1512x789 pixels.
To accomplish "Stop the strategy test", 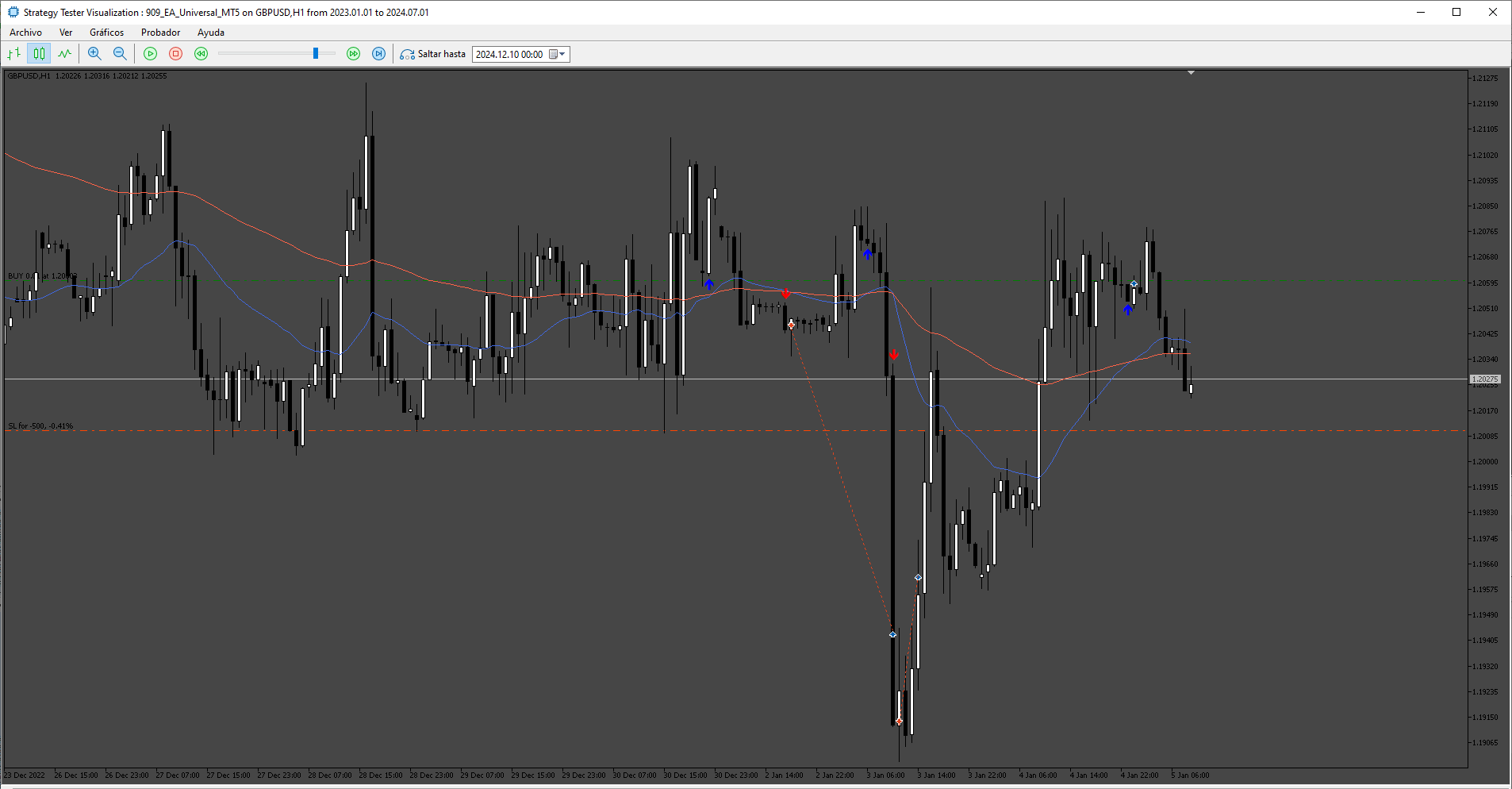I will (176, 54).
